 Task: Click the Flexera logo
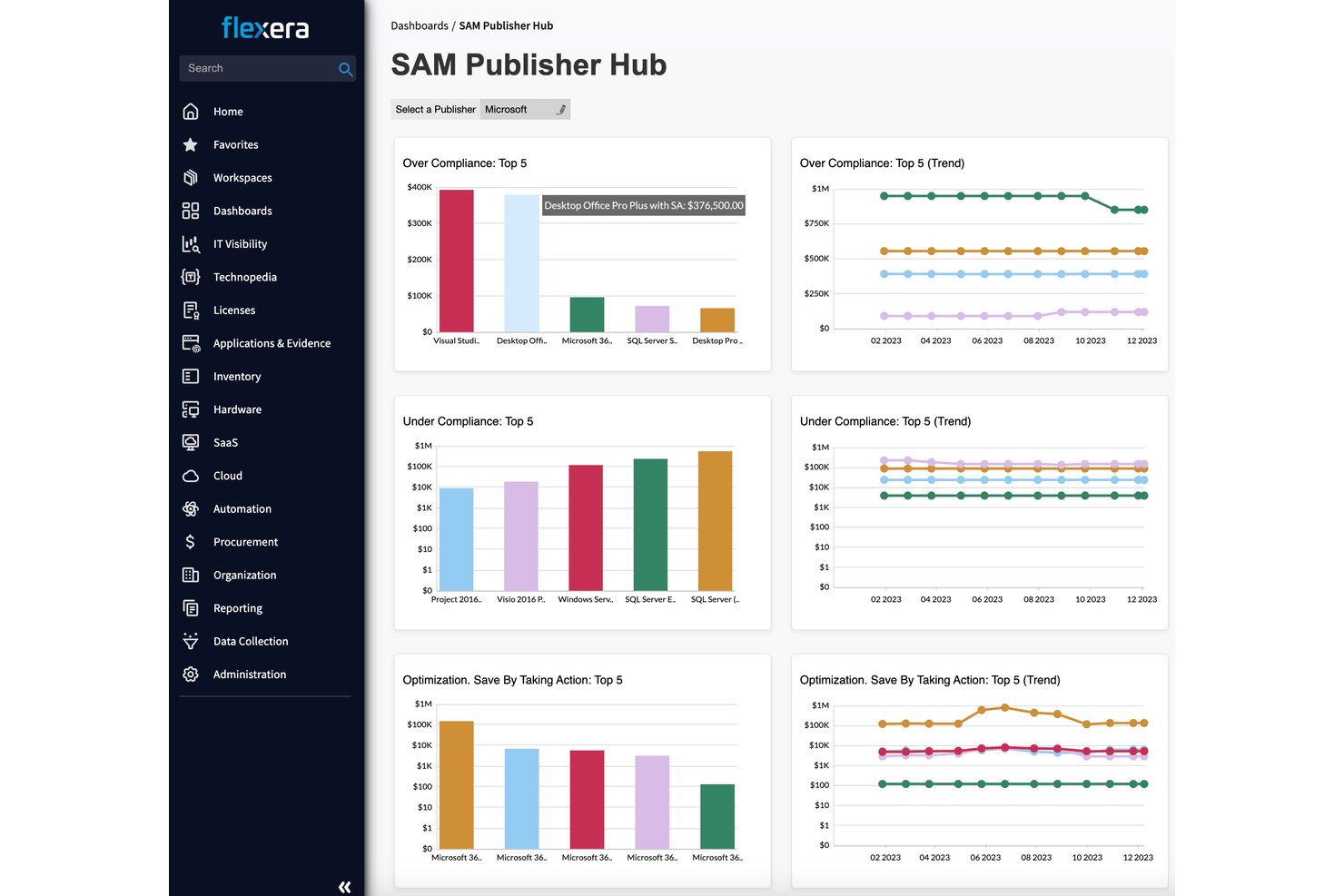[x=265, y=28]
